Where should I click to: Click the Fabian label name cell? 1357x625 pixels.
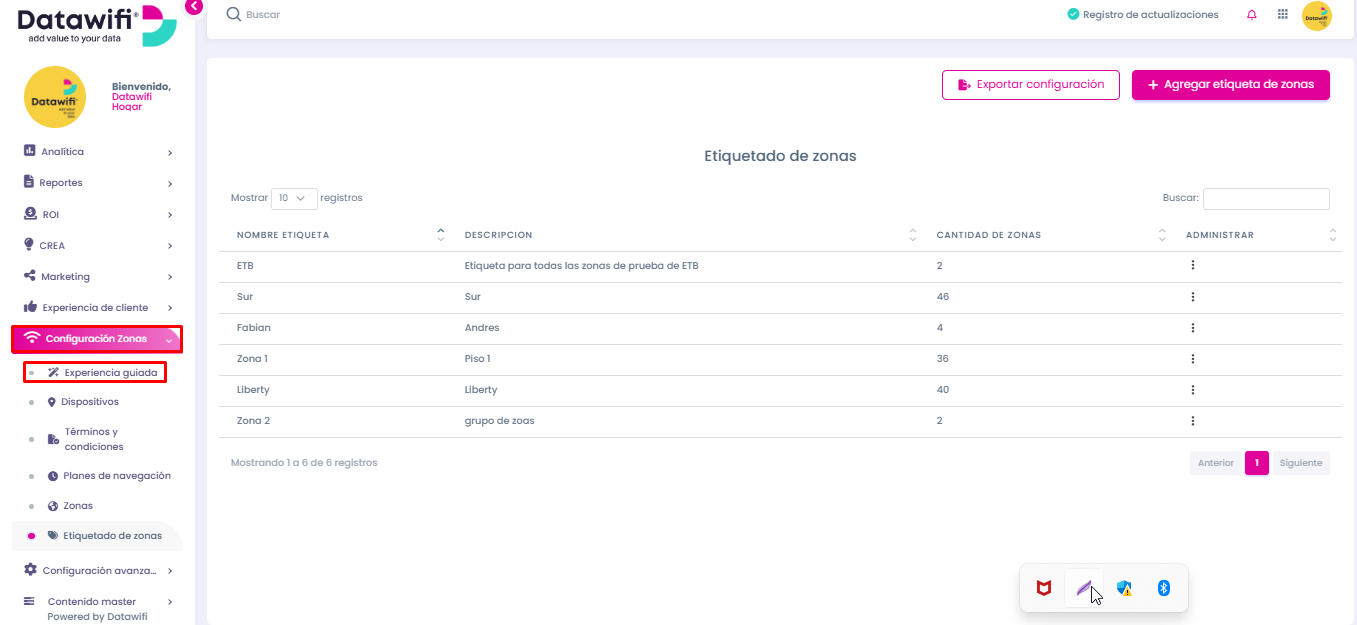254,328
